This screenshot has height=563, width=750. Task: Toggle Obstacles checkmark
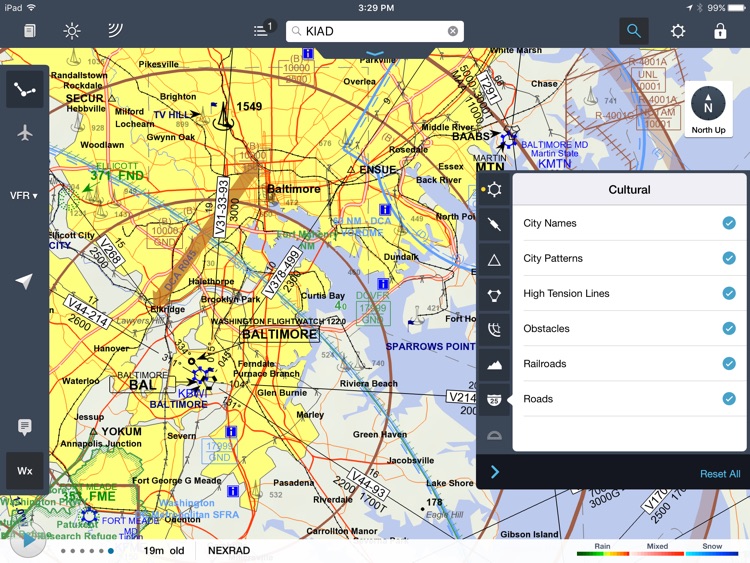click(729, 328)
